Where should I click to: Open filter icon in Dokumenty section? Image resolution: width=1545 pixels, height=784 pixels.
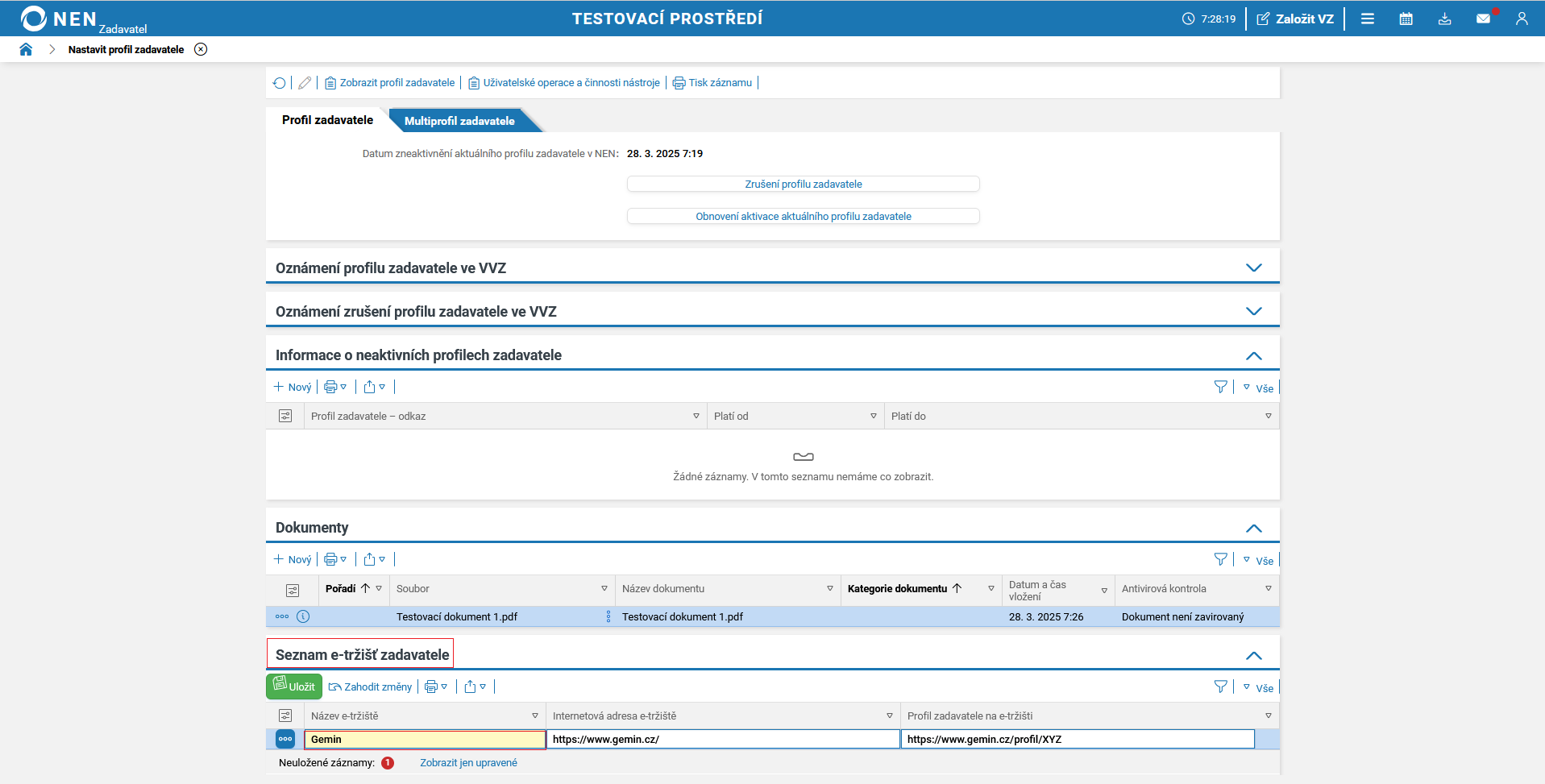pos(1220,559)
